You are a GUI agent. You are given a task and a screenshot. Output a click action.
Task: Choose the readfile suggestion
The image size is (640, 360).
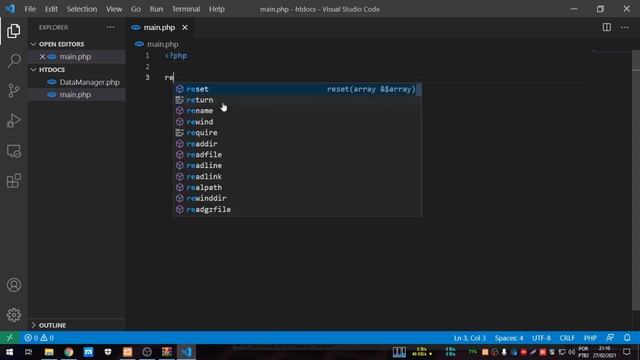tap(297, 155)
